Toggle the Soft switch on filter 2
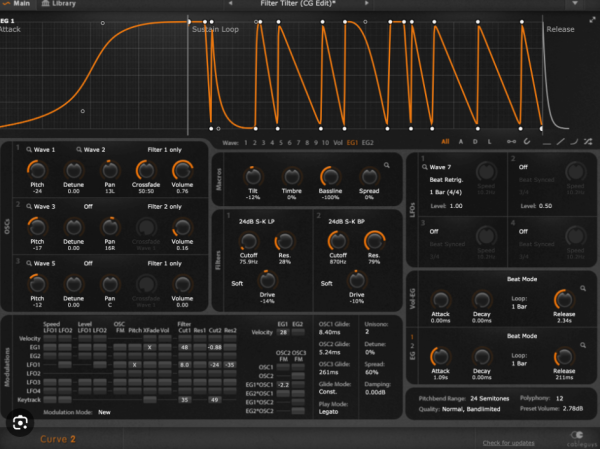 point(325,285)
